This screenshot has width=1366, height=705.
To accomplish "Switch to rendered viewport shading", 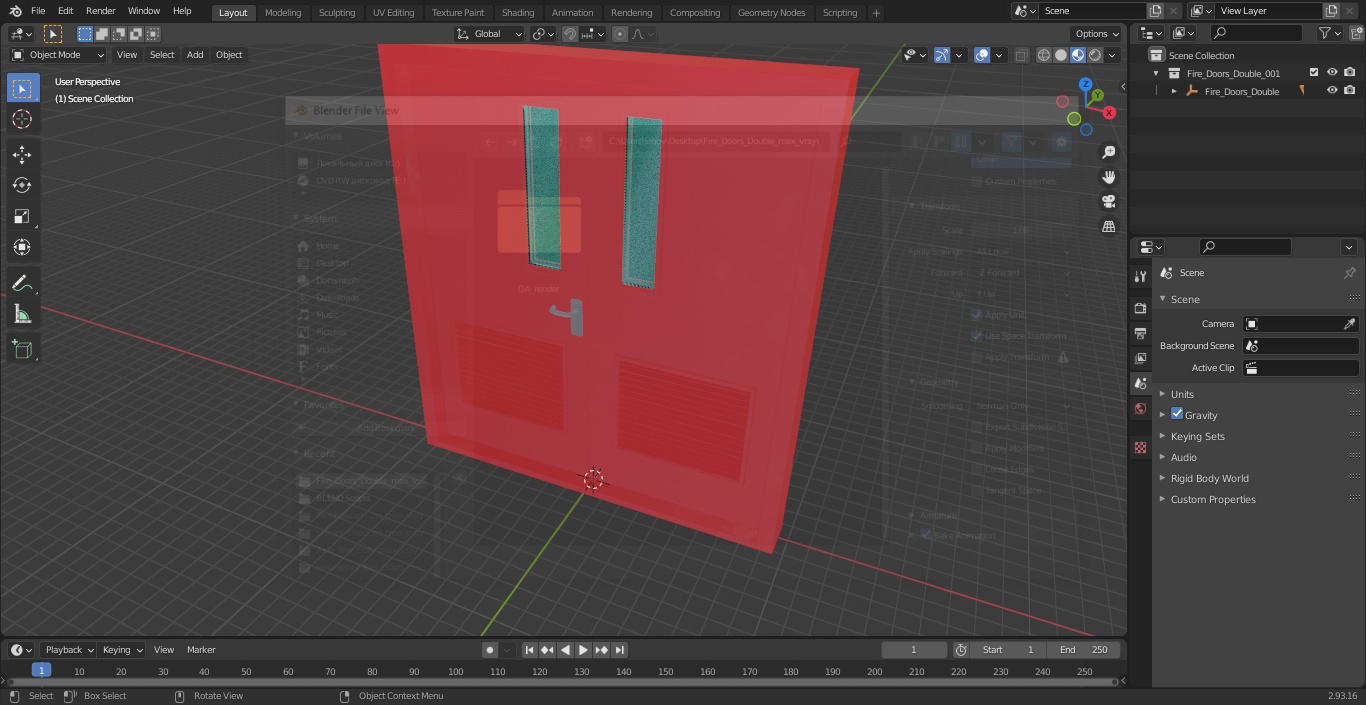I will tap(1095, 55).
